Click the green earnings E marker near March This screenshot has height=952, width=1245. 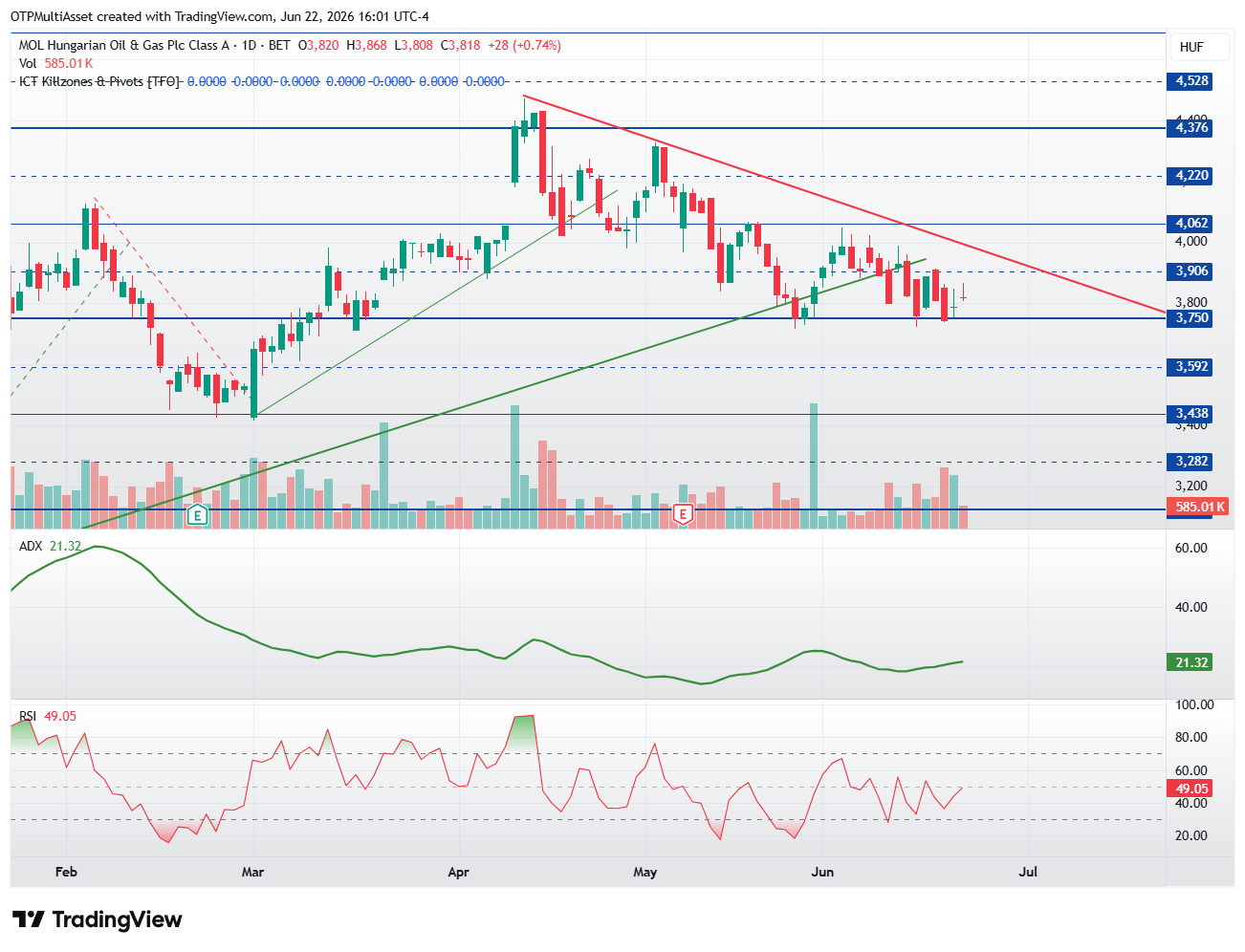click(x=197, y=516)
